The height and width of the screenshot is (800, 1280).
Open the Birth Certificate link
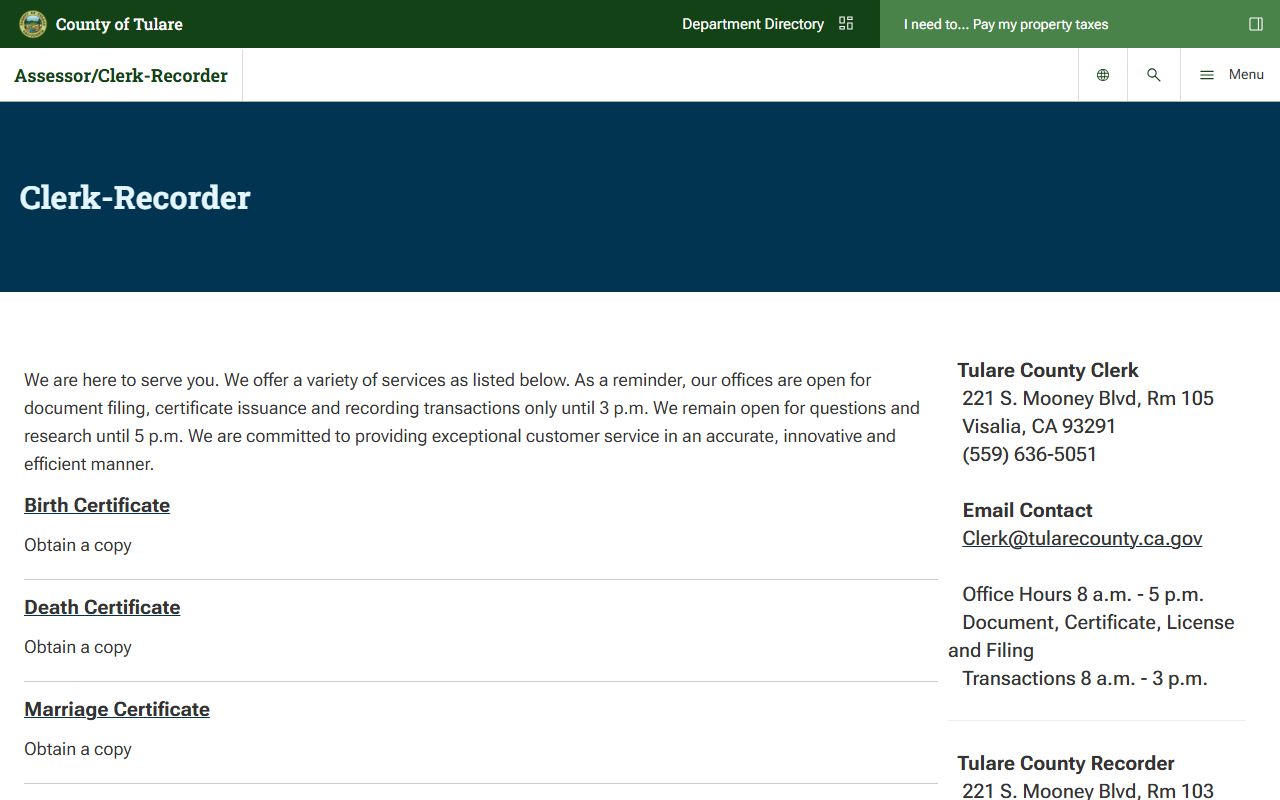[x=97, y=505]
